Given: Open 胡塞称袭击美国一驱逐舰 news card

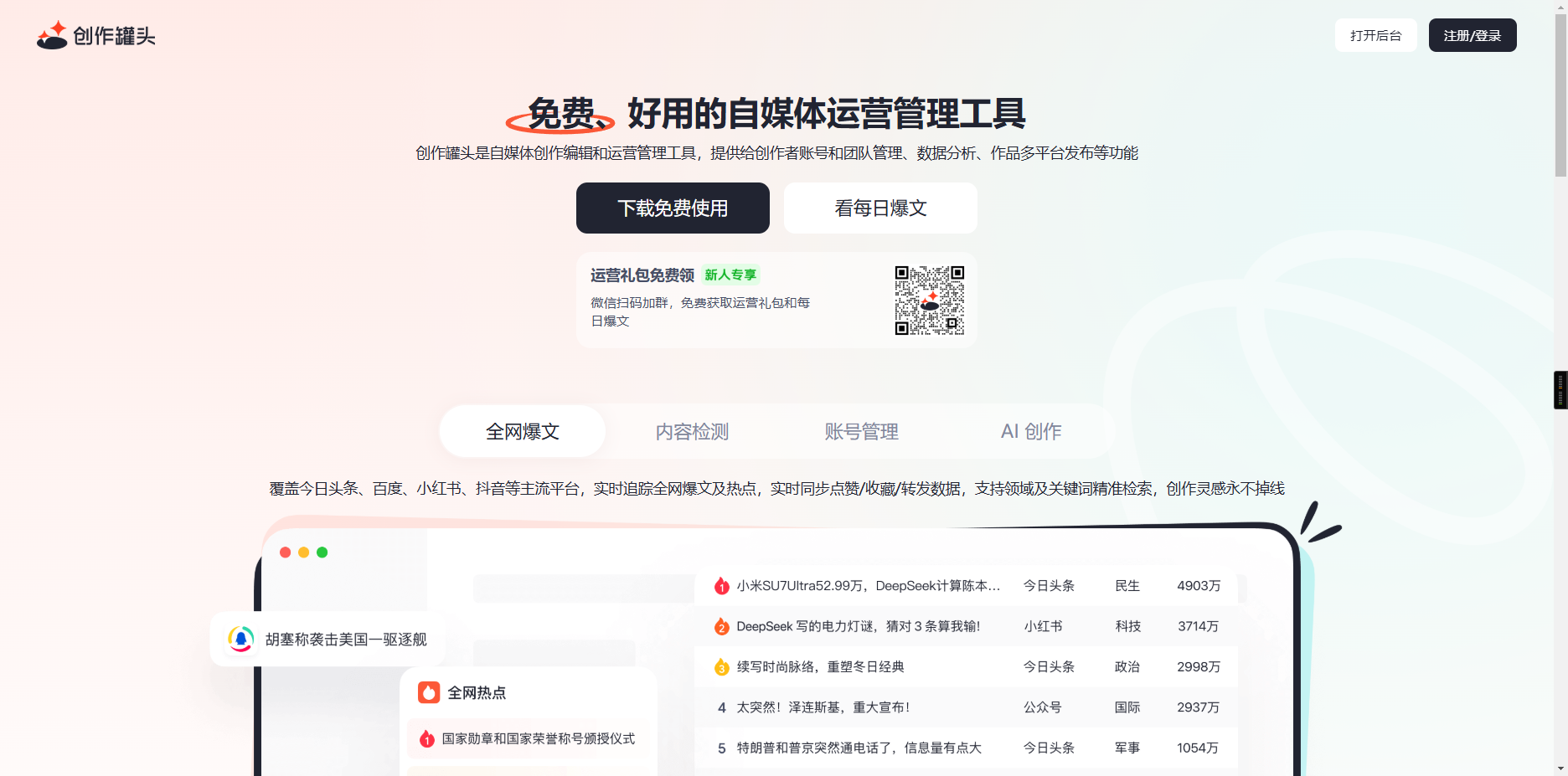Looking at the screenshot, I should coord(327,640).
